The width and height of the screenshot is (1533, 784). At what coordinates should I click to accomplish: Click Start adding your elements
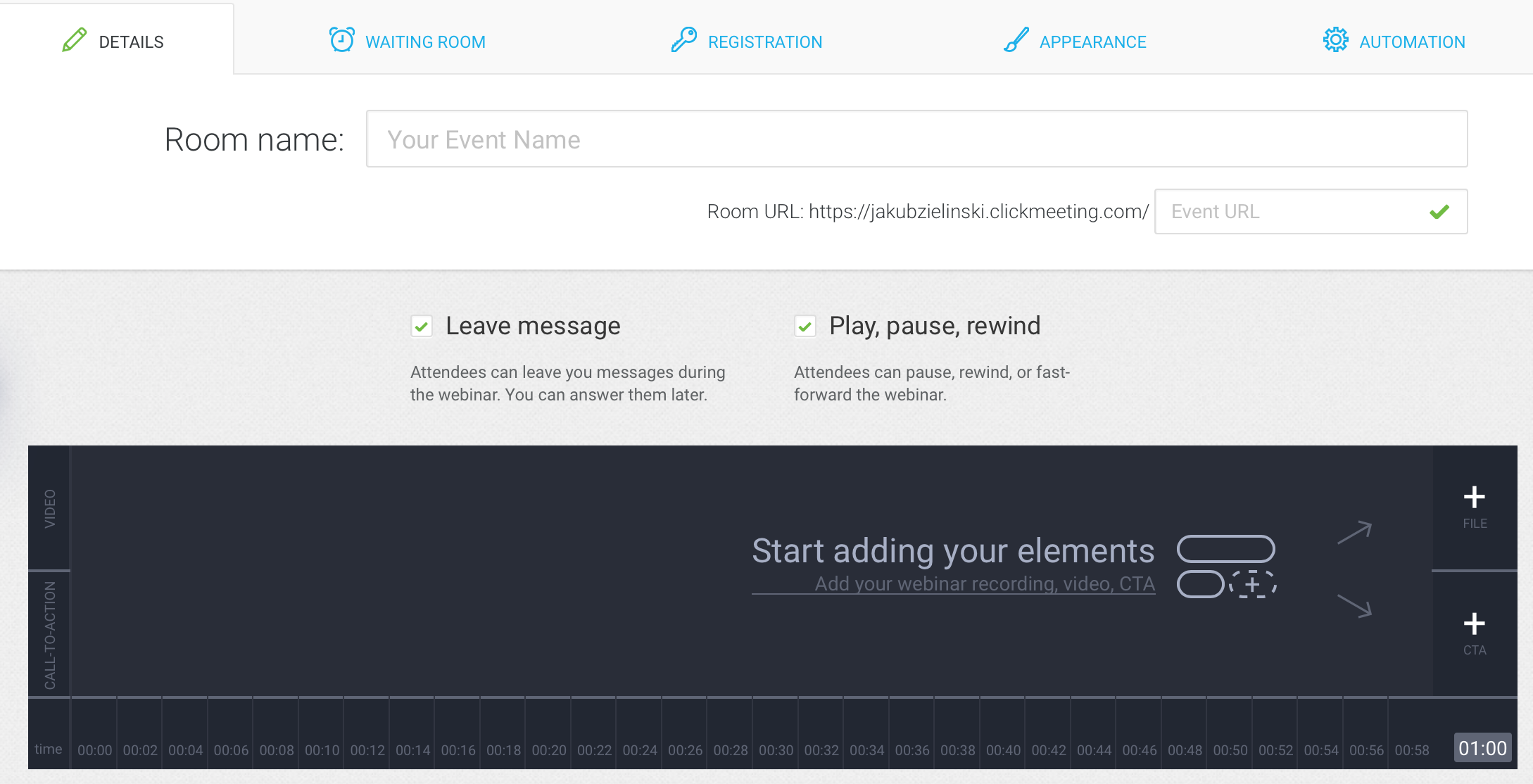click(x=954, y=551)
